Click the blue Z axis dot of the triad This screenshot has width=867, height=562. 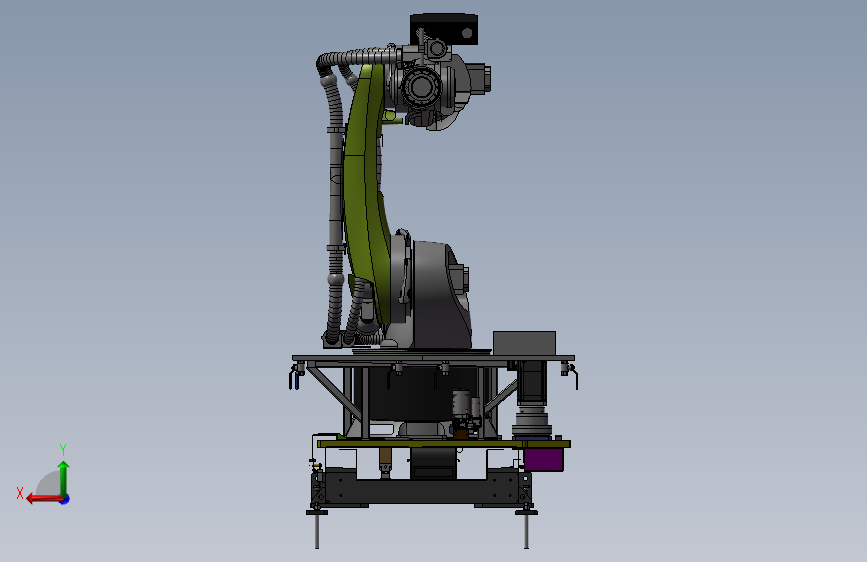coord(65,499)
